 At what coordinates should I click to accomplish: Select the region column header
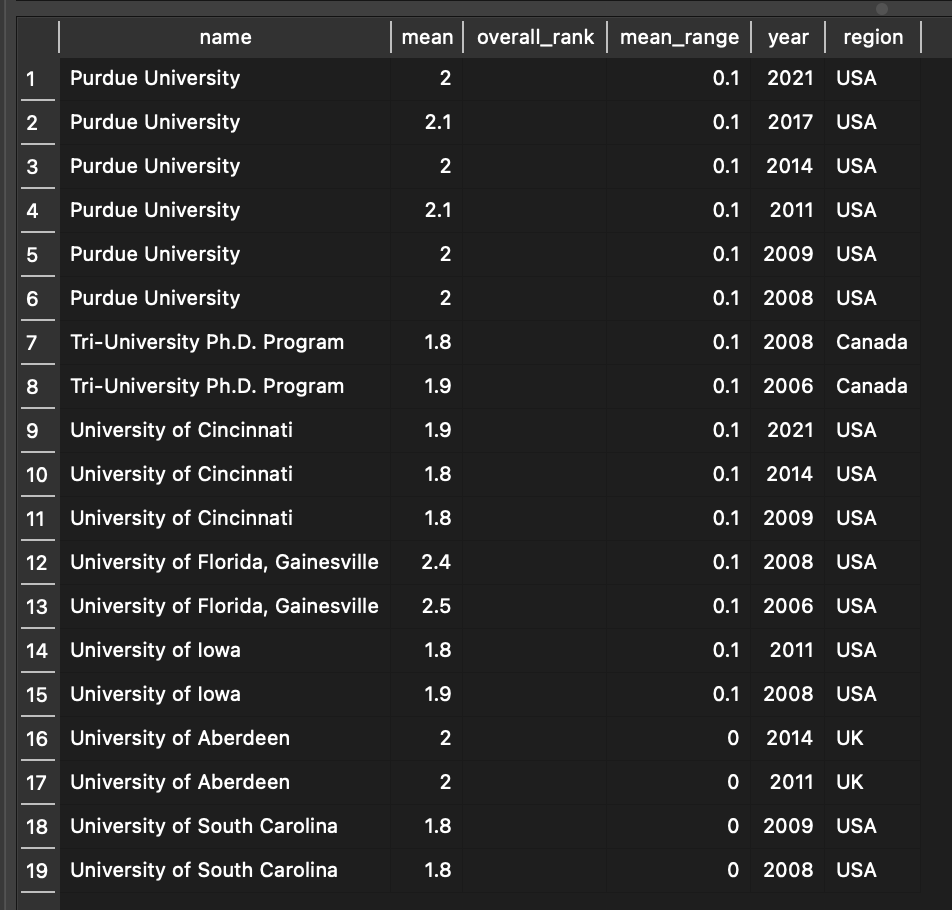pyautogui.click(x=872, y=38)
